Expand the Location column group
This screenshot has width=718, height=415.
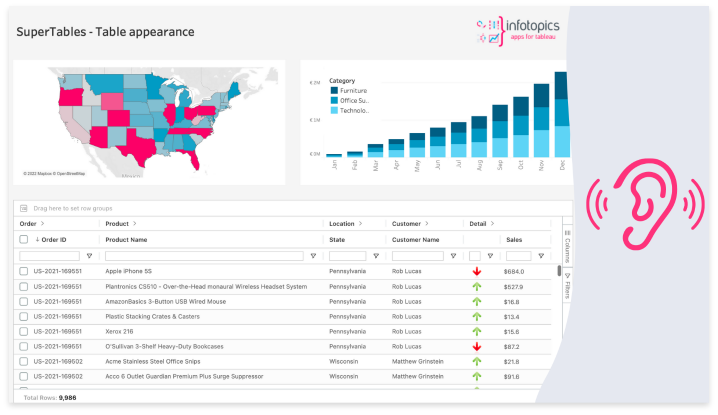pyautogui.click(x=362, y=224)
